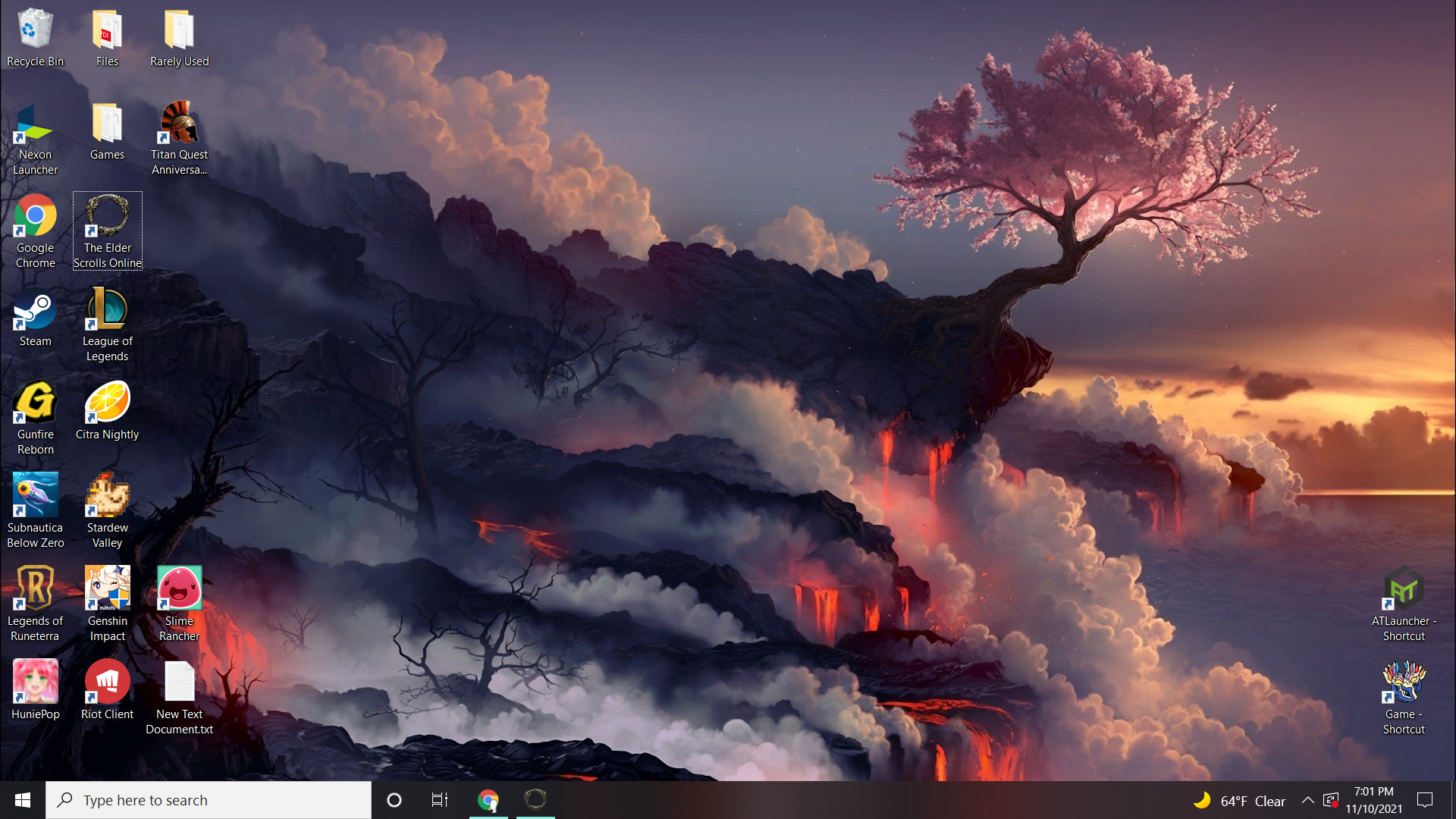Select the HuniePop shortcut
Screen dimensions: 1456x819
[x=35, y=690]
